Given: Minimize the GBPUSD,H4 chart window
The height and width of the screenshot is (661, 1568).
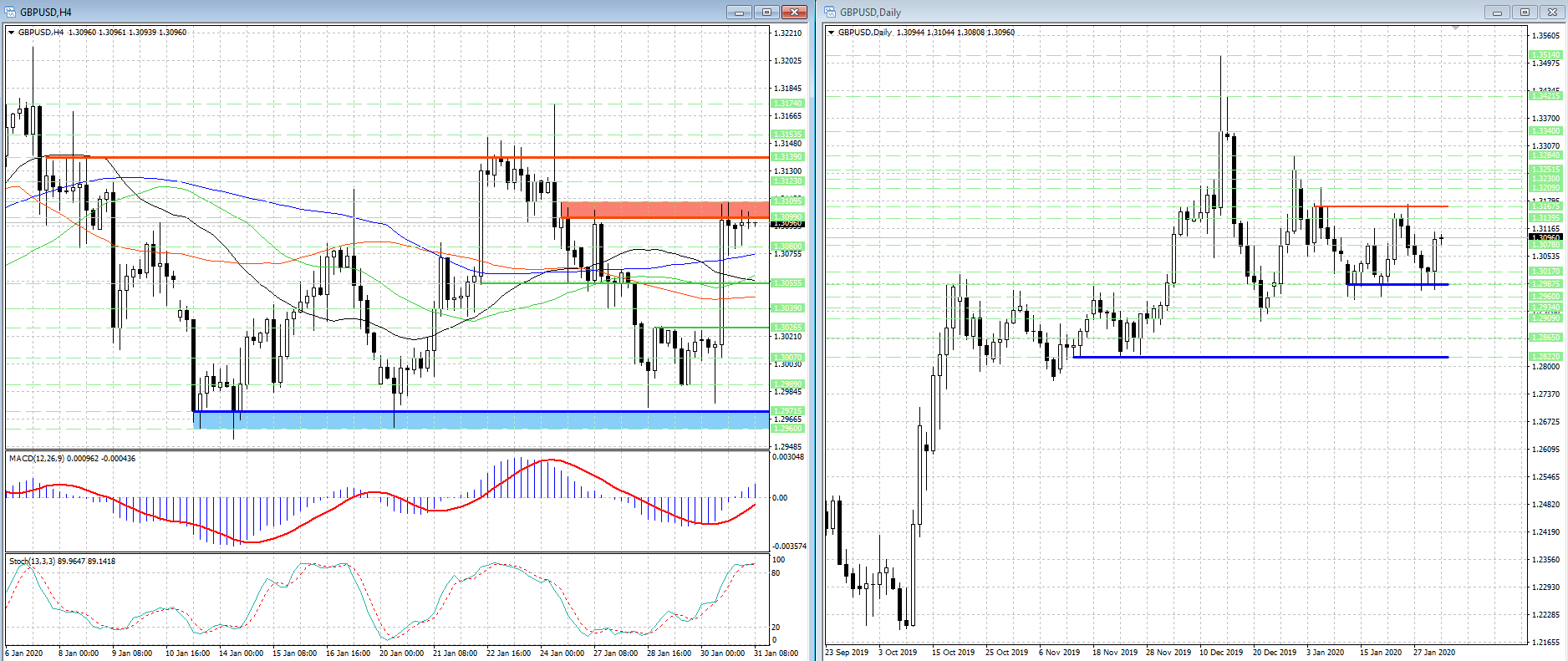Looking at the screenshot, I should [739, 12].
